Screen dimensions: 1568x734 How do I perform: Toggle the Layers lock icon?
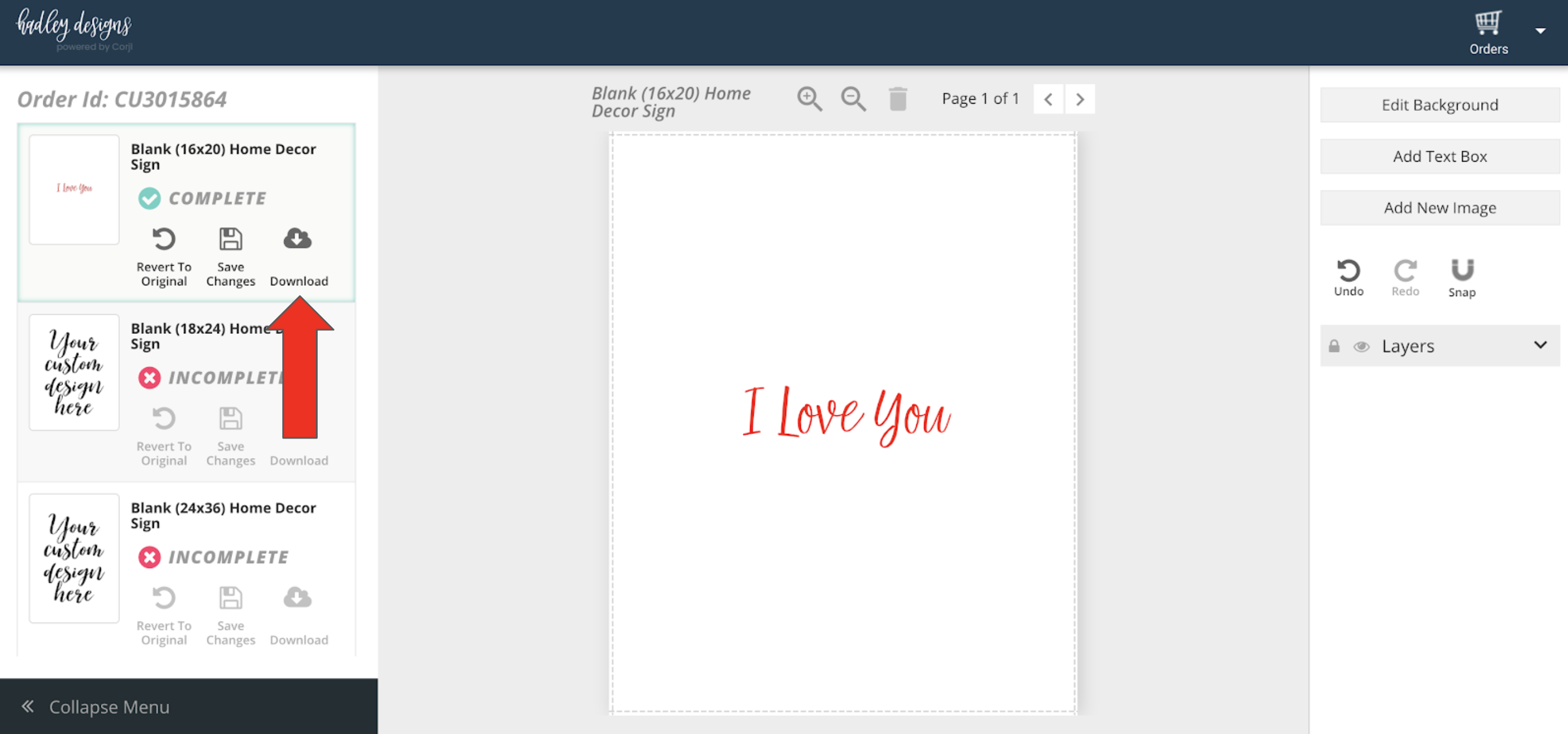1334,346
